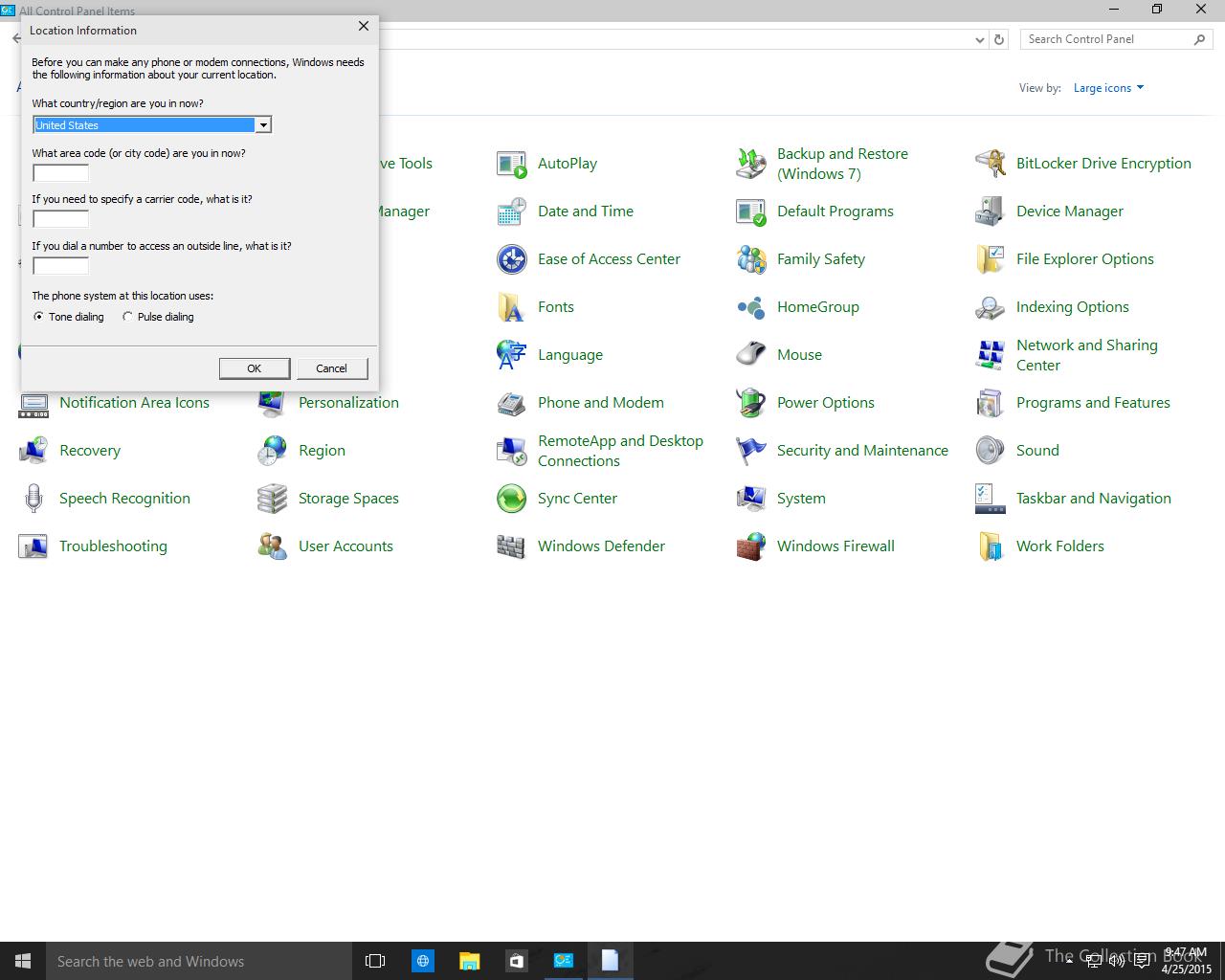Click the Windows Defender icon
The image size is (1225, 980).
pyautogui.click(x=512, y=546)
